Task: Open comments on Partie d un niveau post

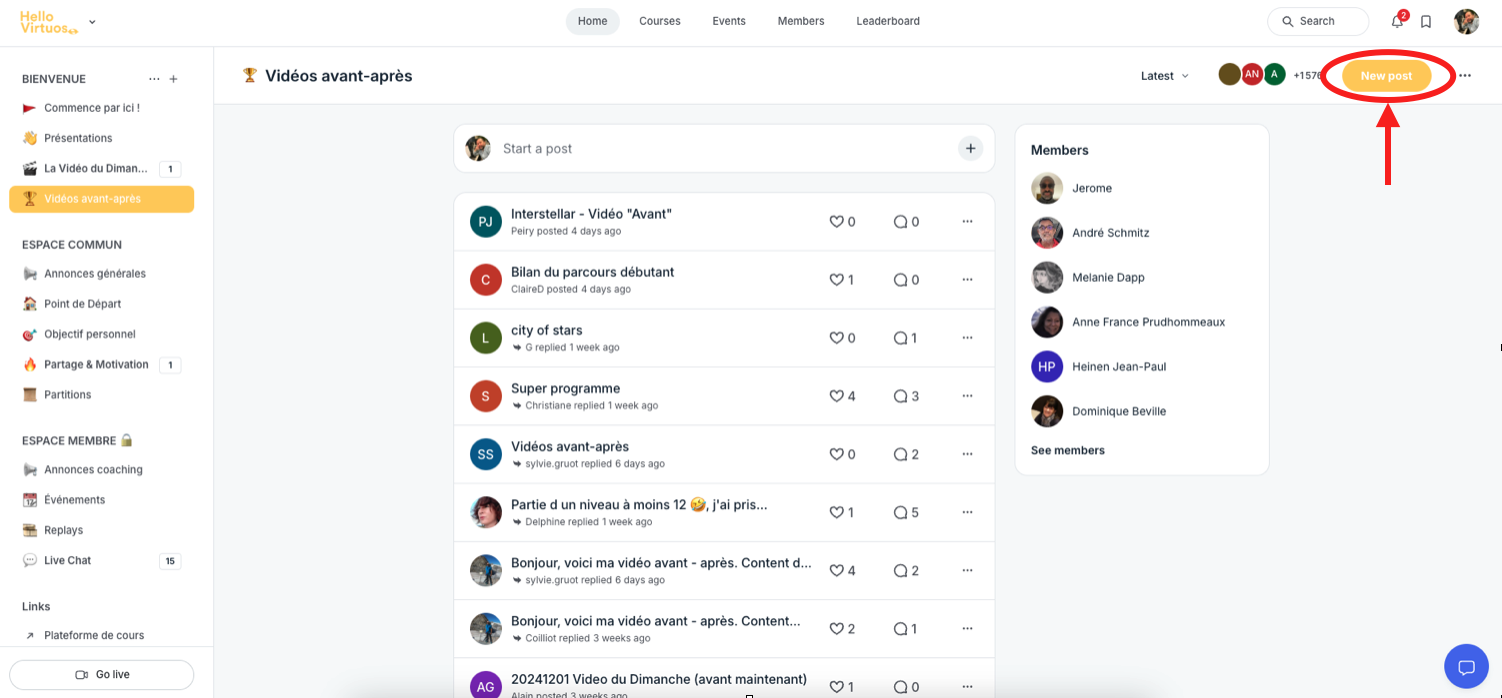Action: pyautogui.click(x=906, y=512)
